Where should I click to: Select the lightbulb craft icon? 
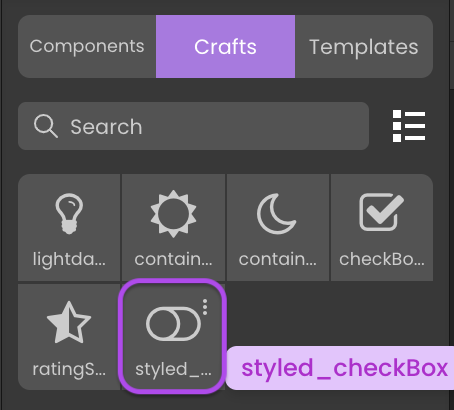click(69, 214)
